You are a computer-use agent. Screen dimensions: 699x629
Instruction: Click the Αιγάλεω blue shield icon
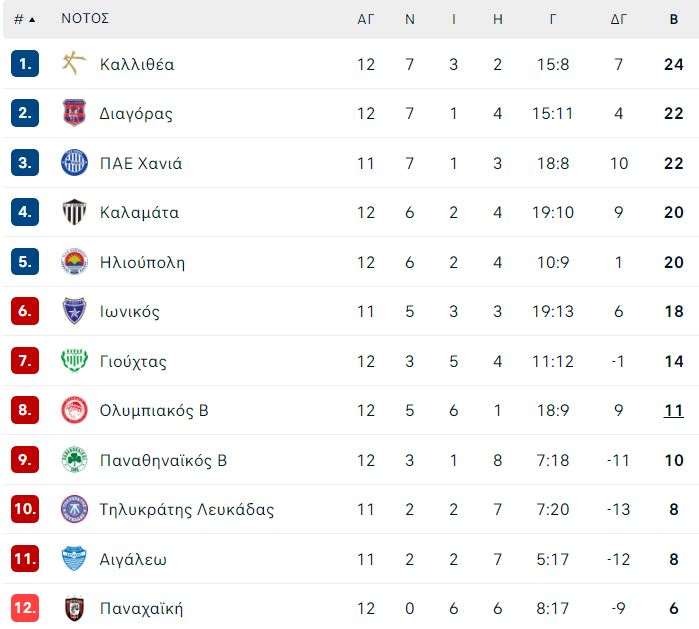tap(74, 559)
